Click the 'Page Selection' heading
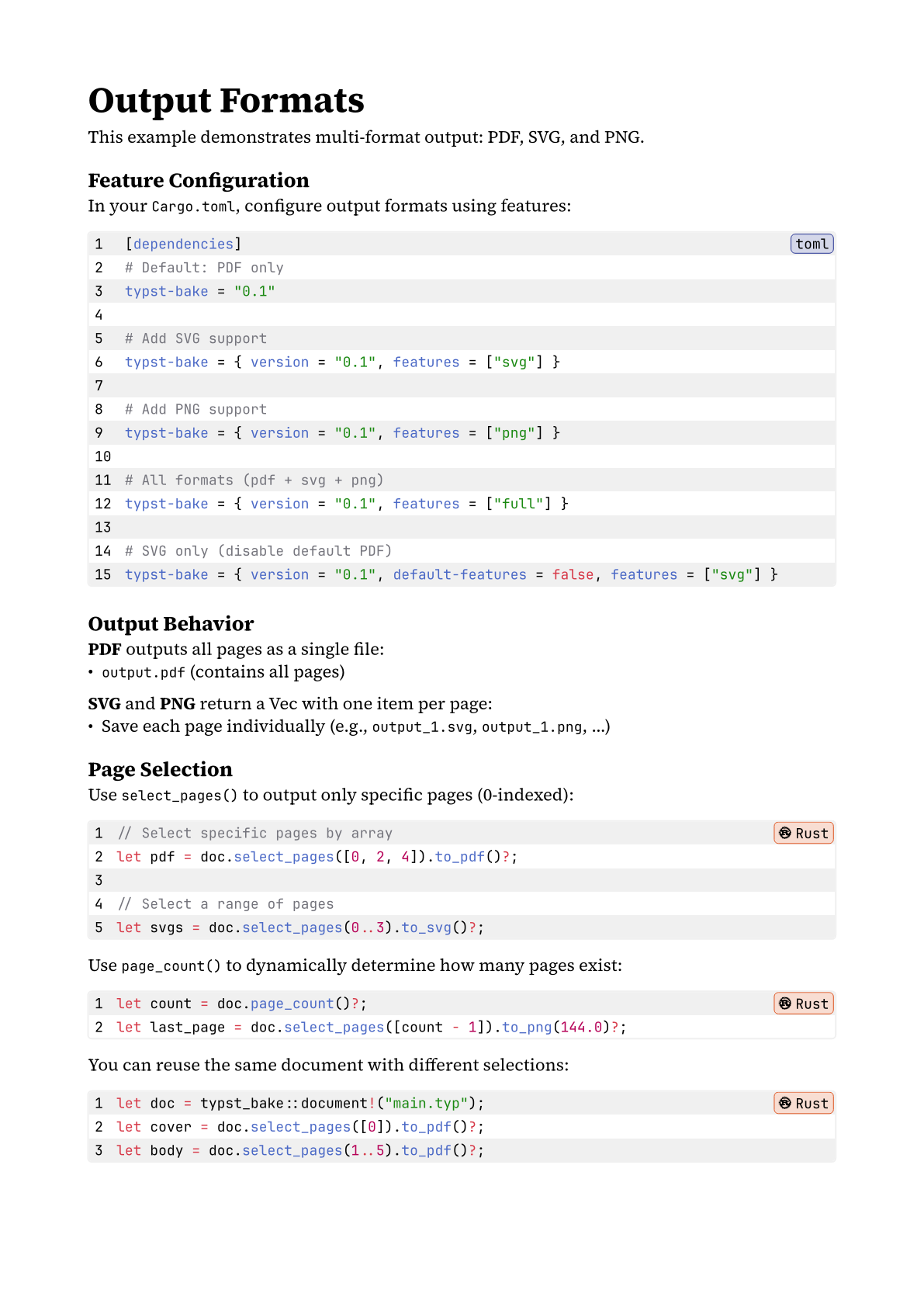This screenshot has width=924, height=1307. (160, 769)
